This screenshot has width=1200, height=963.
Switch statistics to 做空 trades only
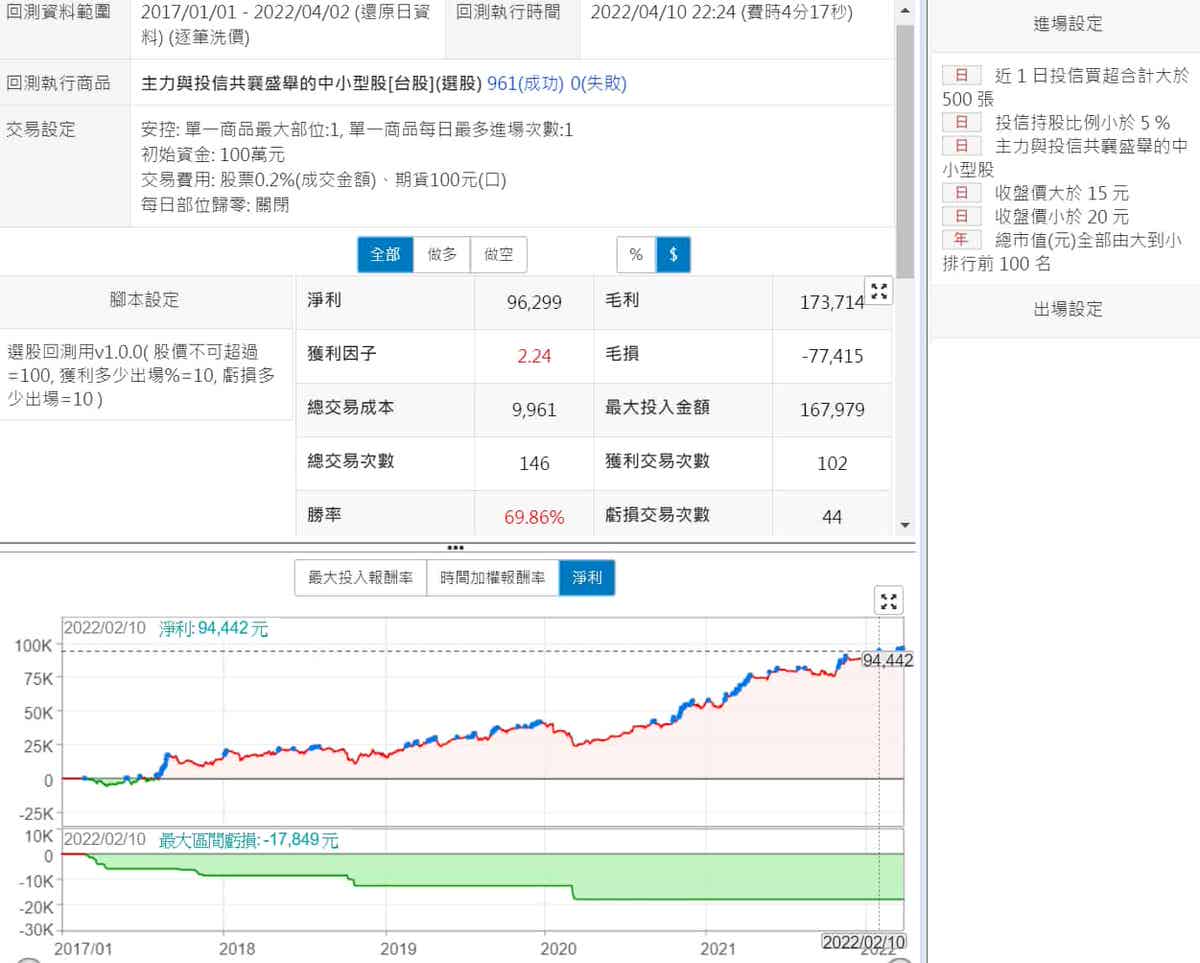coord(498,255)
